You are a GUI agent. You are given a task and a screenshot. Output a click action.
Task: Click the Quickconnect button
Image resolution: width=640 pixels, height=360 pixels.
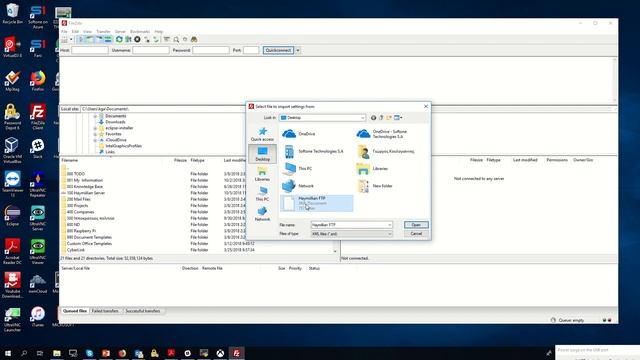pyautogui.click(x=278, y=50)
